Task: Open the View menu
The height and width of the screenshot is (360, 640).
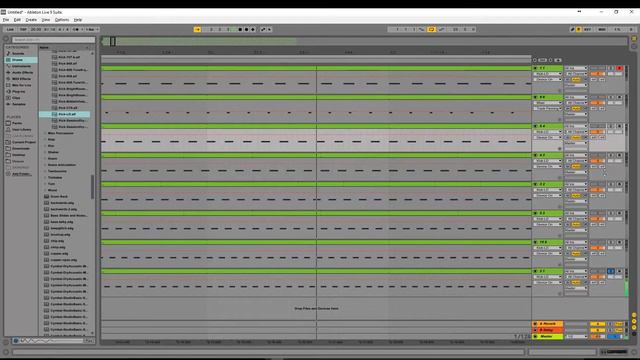Action: click(46, 20)
